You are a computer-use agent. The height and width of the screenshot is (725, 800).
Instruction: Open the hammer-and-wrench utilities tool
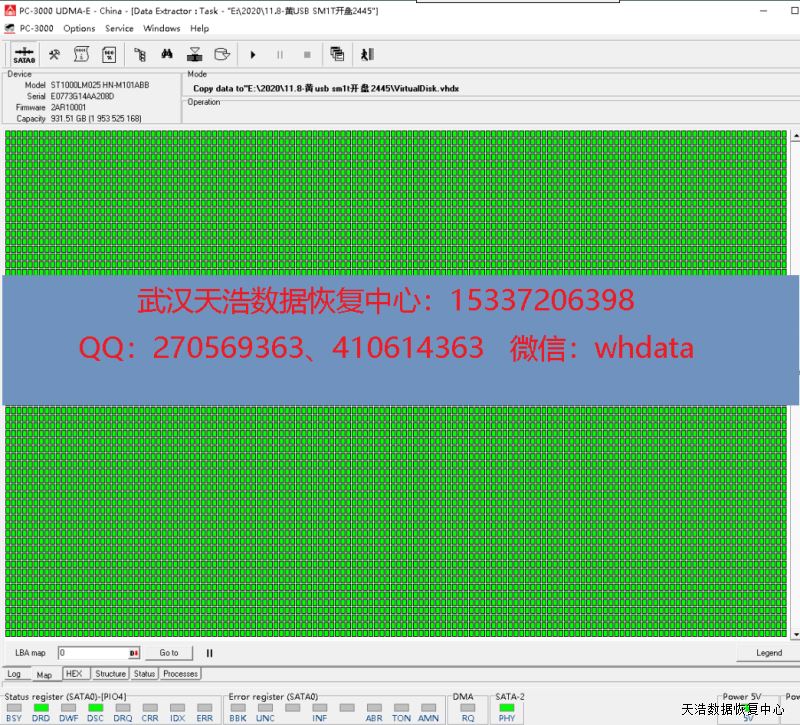pyautogui.click(x=55, y=55)
